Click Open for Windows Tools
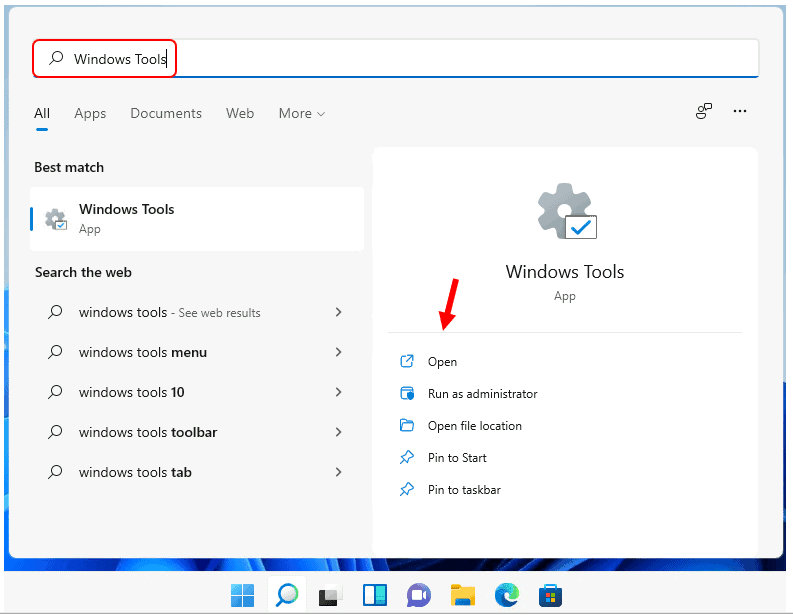 (443, 362)
